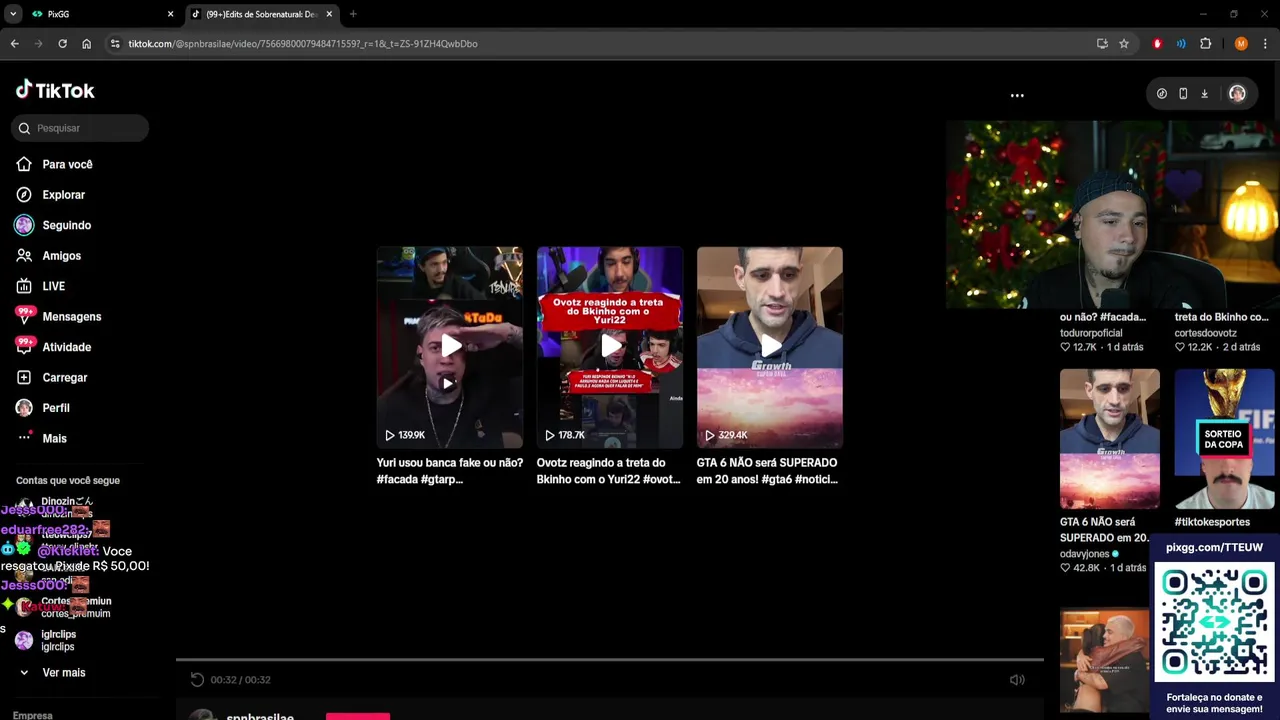Open user avatar menu at top right
Viewport: 1280px width, 720px height.
coord(1237,94)
